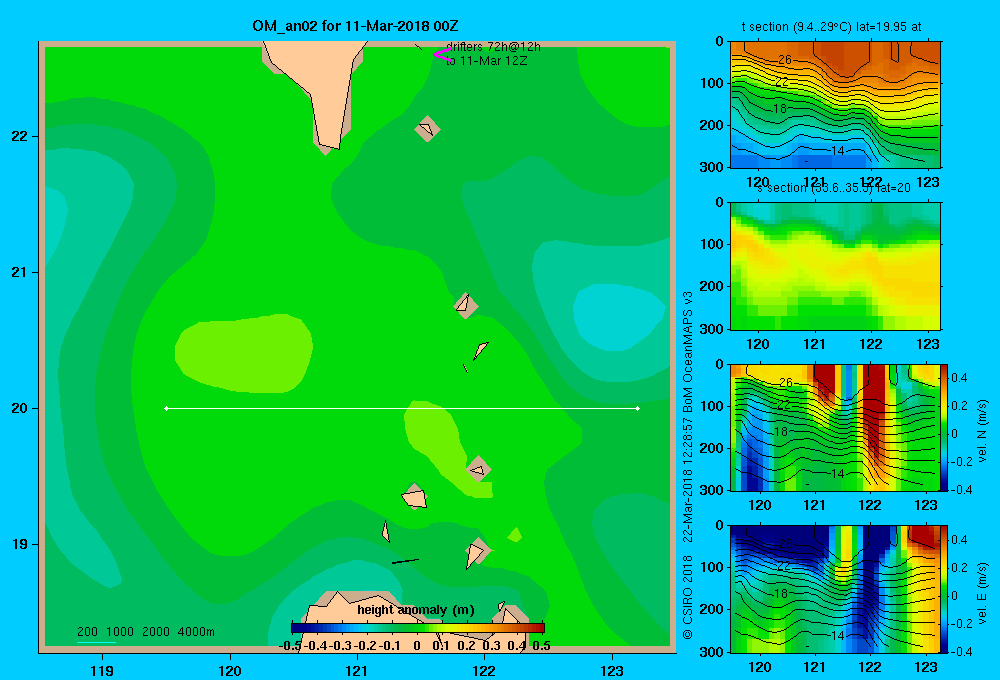
Task: Click longitude label 121 on the map axis
Action: (357, 670)
